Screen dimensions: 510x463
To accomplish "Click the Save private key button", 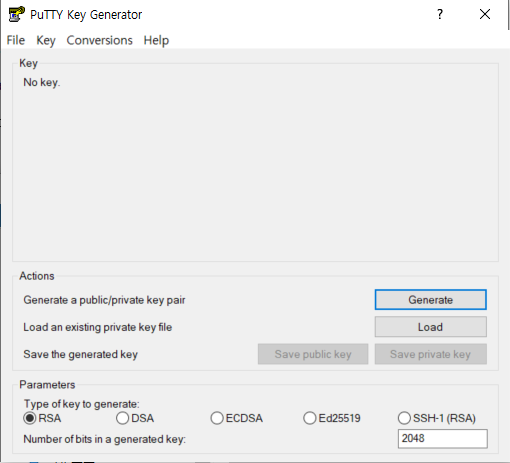I will point(430,354).
